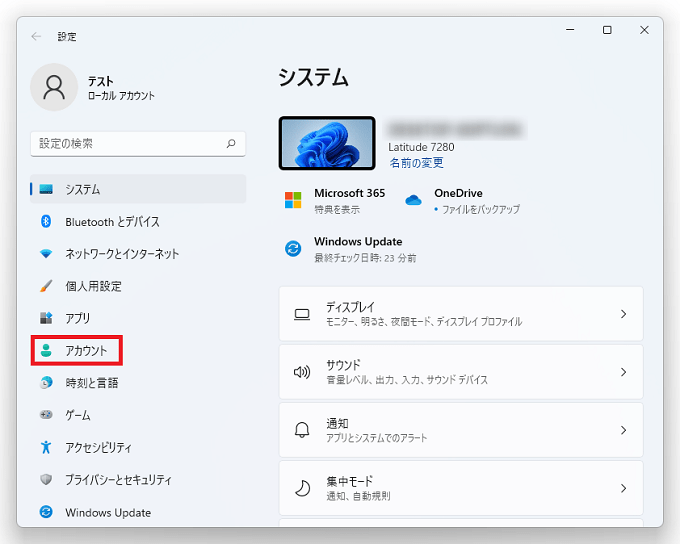Click the 設定の検索 search field

coord(138,144)
